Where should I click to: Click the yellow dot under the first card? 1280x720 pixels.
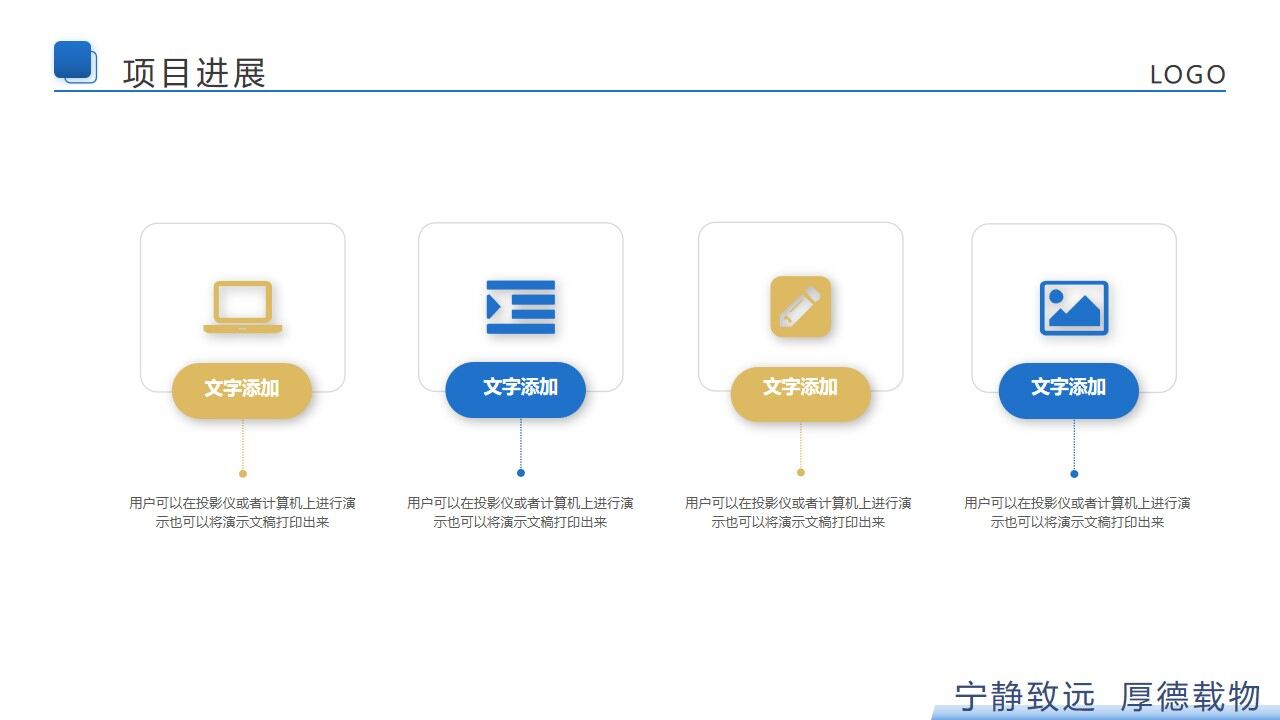(242, 472)
